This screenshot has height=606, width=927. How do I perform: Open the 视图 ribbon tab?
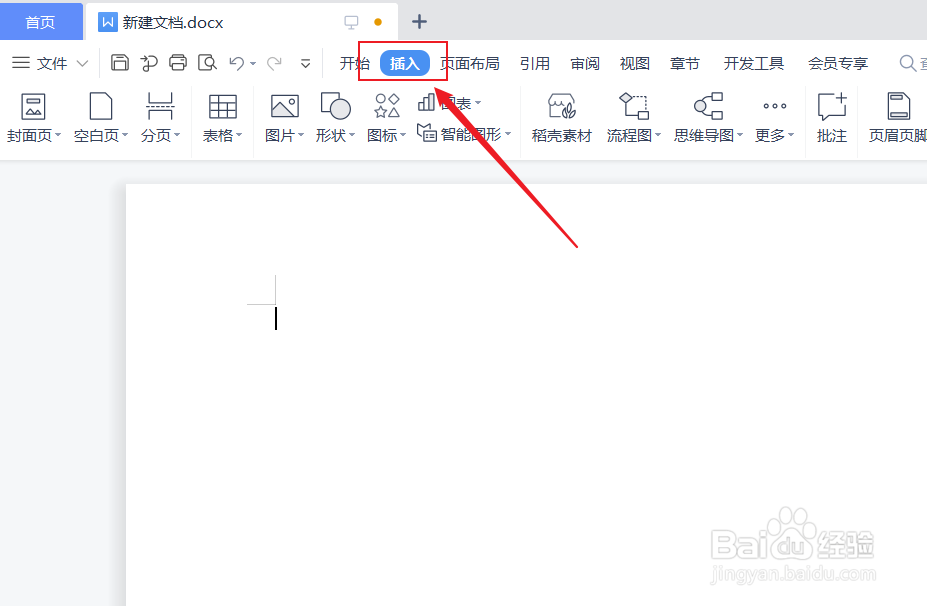point(634,63)
